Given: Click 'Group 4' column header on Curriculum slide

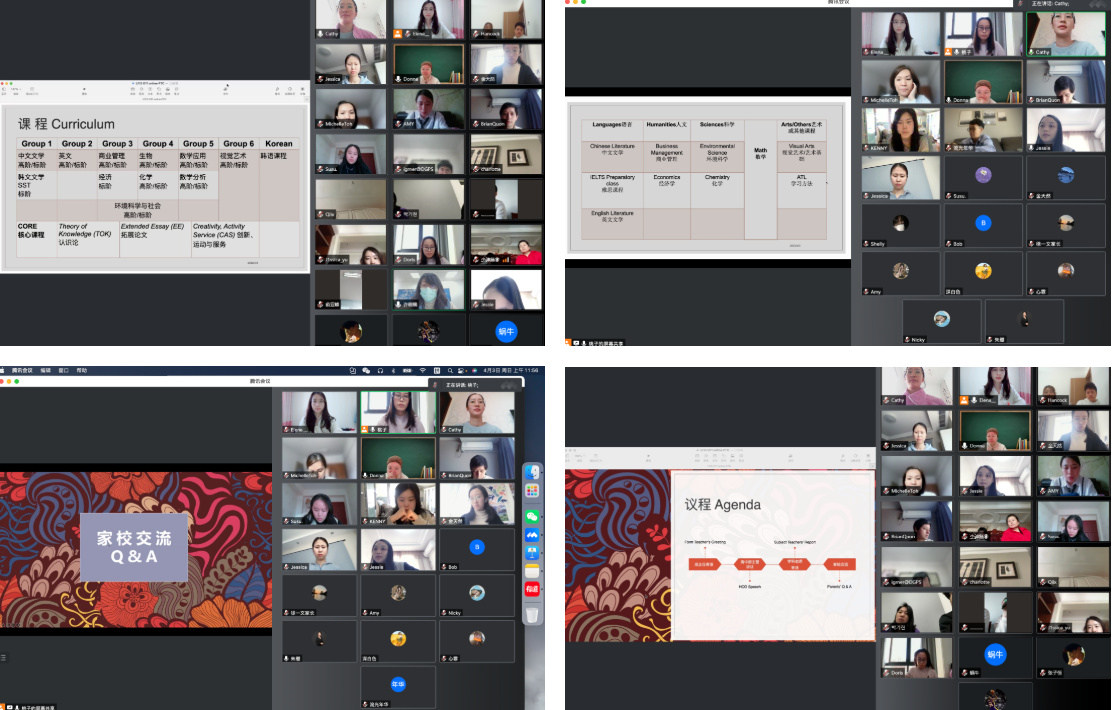Looking at the screenshot, I should (x=158, y=143).
